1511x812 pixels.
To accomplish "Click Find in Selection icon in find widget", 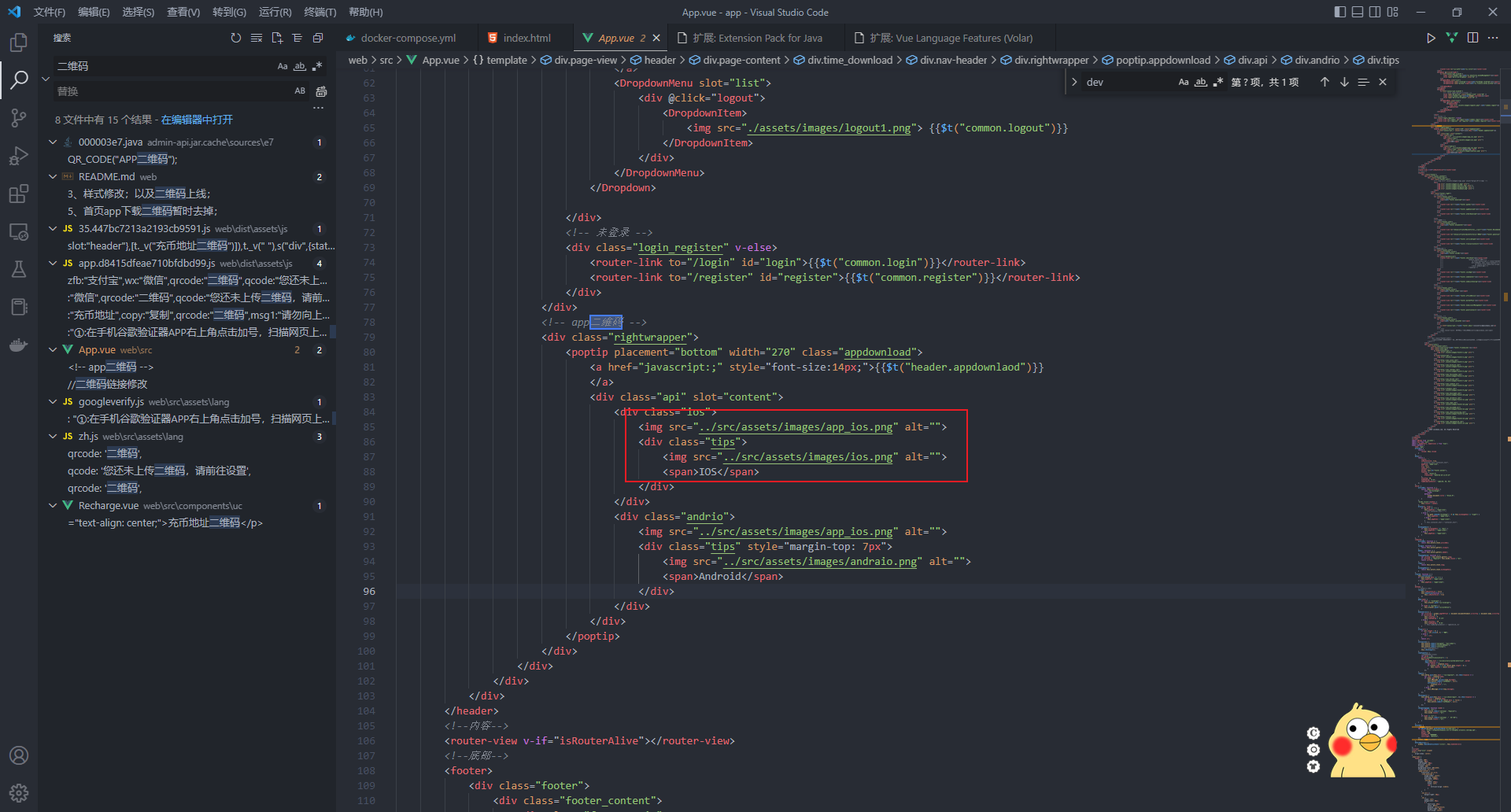I will pos(1364,82).
